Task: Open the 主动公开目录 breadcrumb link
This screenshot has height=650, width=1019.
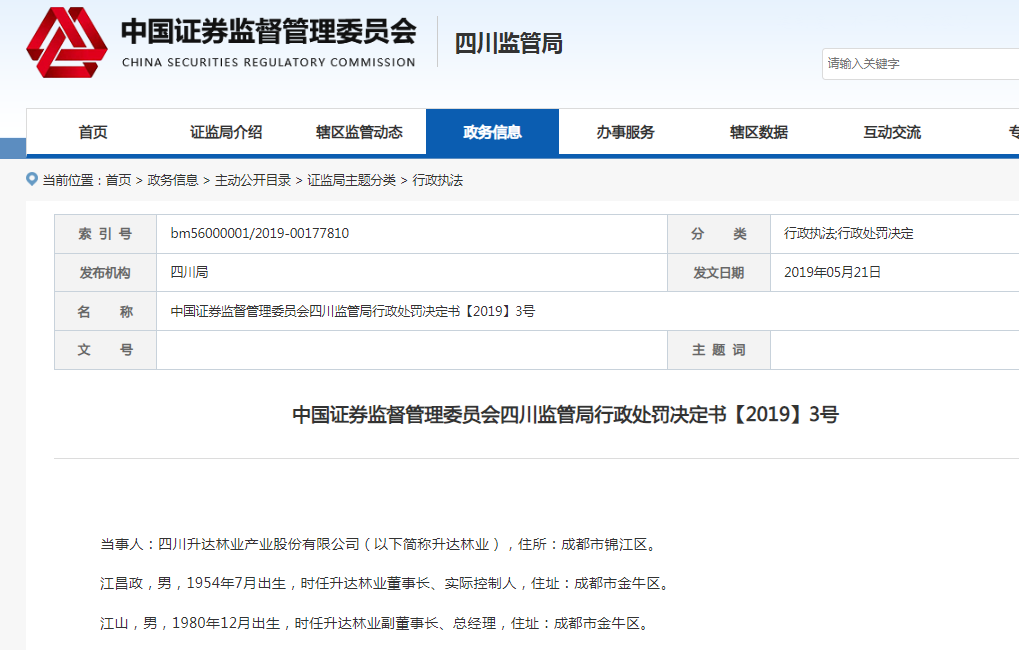Action: click(253, 180)
